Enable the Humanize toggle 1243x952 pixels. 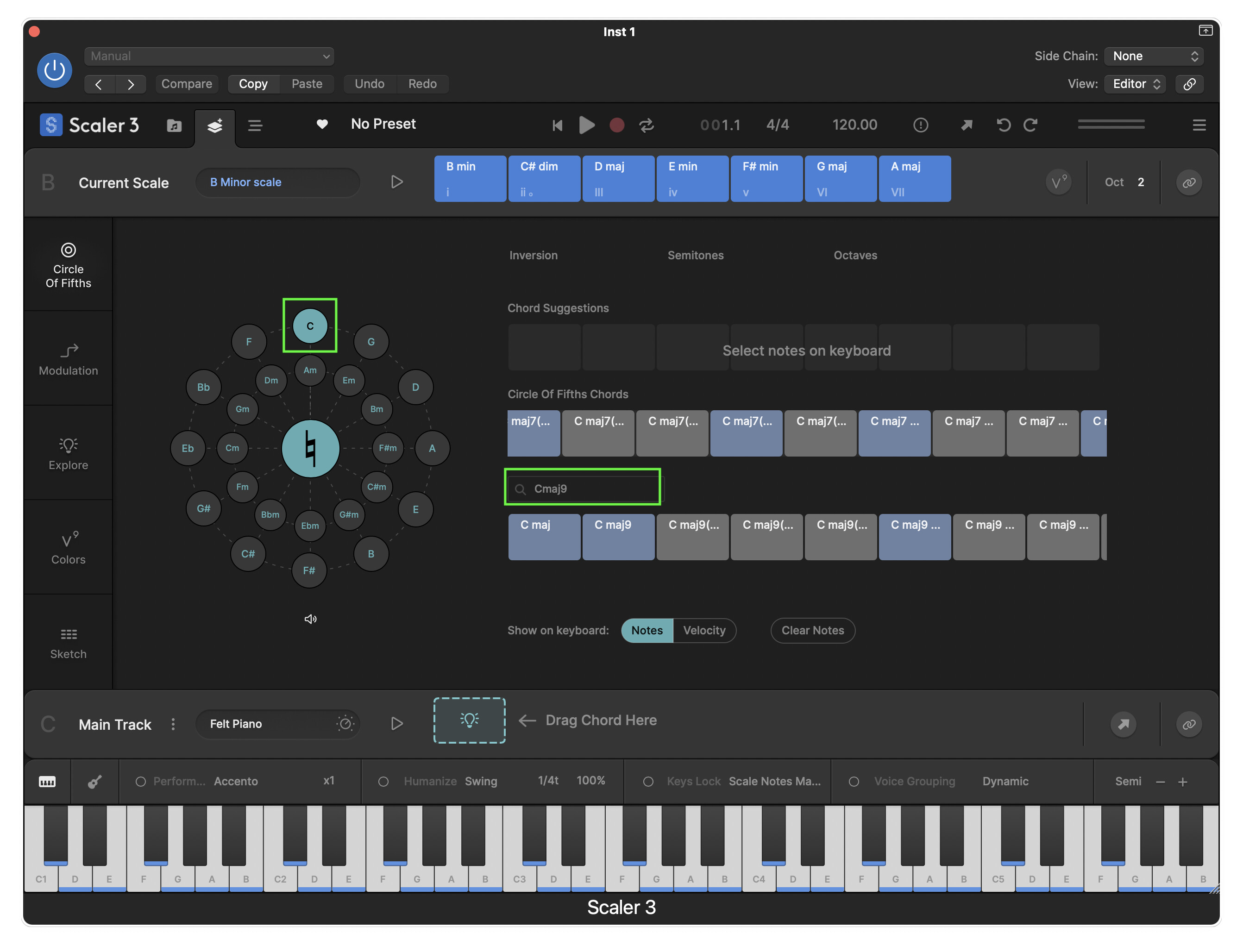pos(383,782)
